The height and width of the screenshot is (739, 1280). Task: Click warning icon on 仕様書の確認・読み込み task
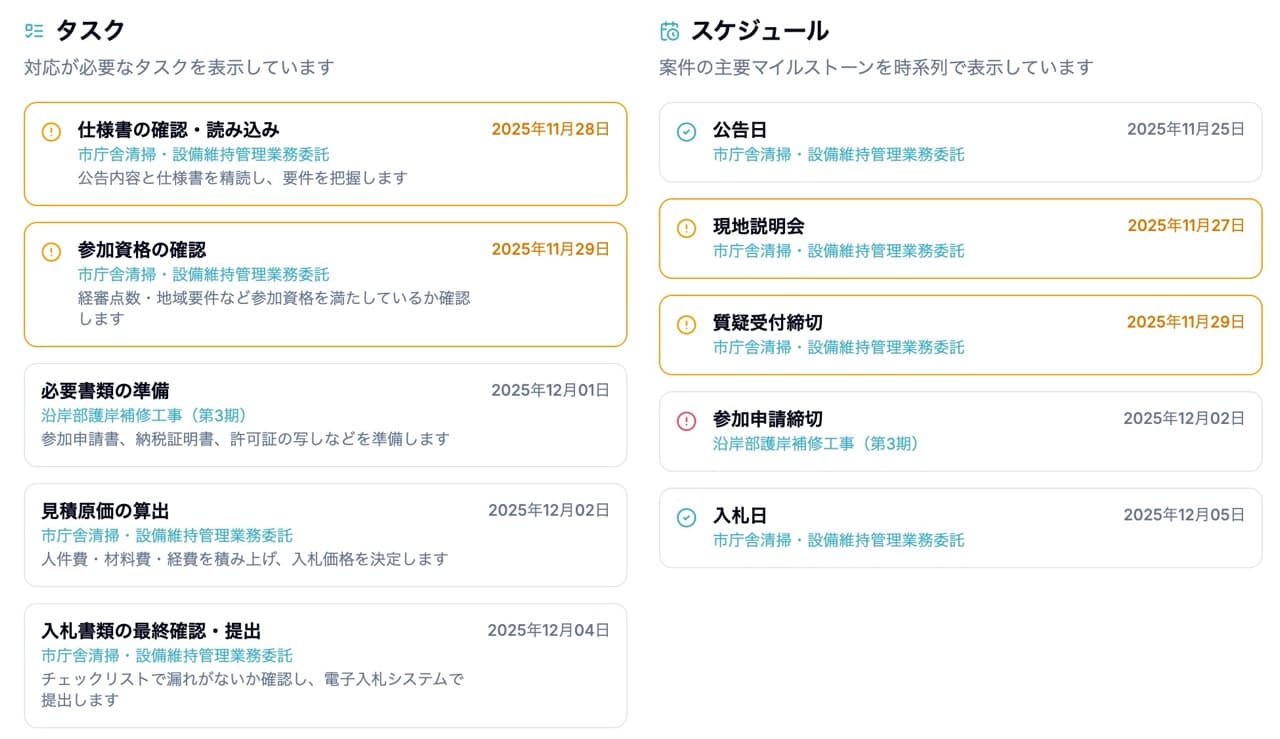click(x=51, y=129)
